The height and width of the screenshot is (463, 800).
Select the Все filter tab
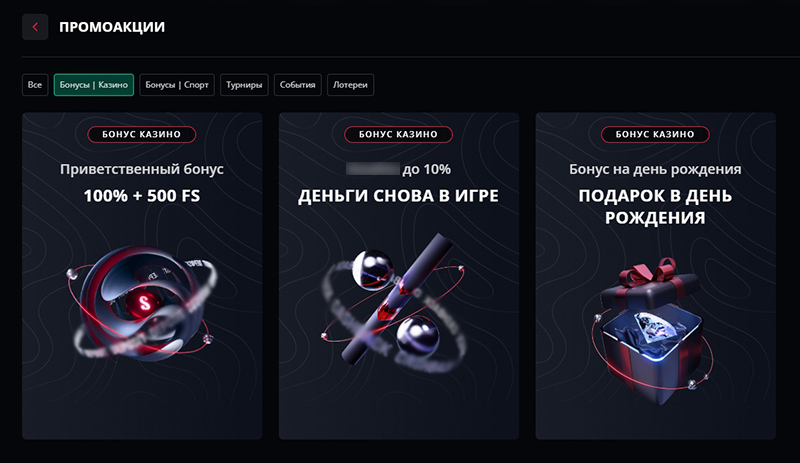(x=35, y=85)
